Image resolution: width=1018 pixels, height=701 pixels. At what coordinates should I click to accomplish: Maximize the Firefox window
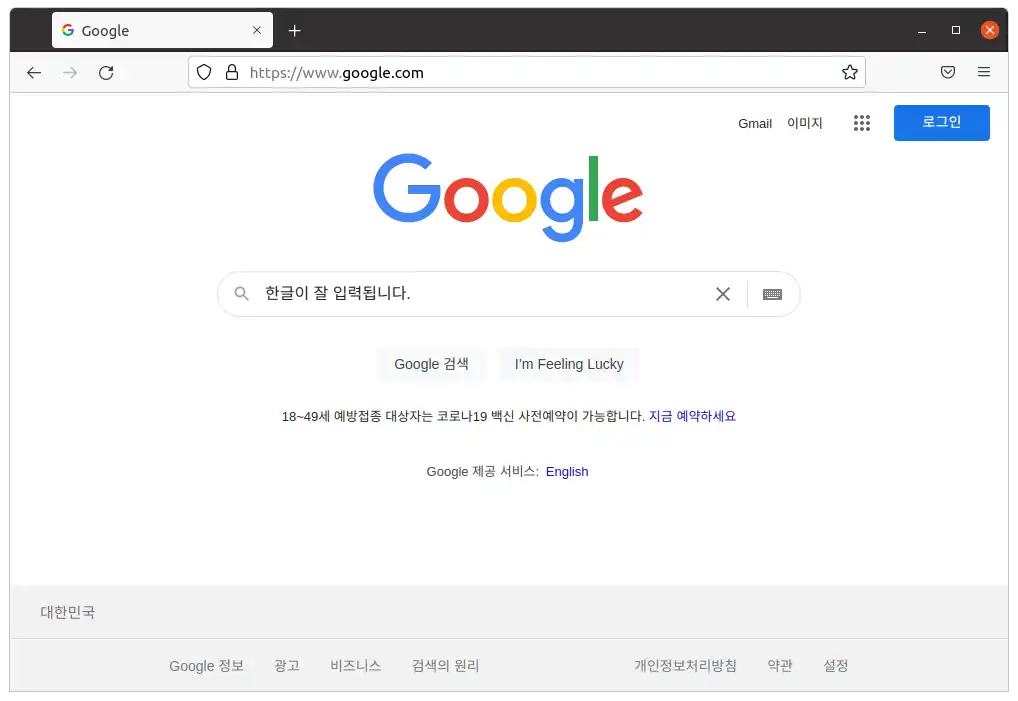click(x=956, y=30)
